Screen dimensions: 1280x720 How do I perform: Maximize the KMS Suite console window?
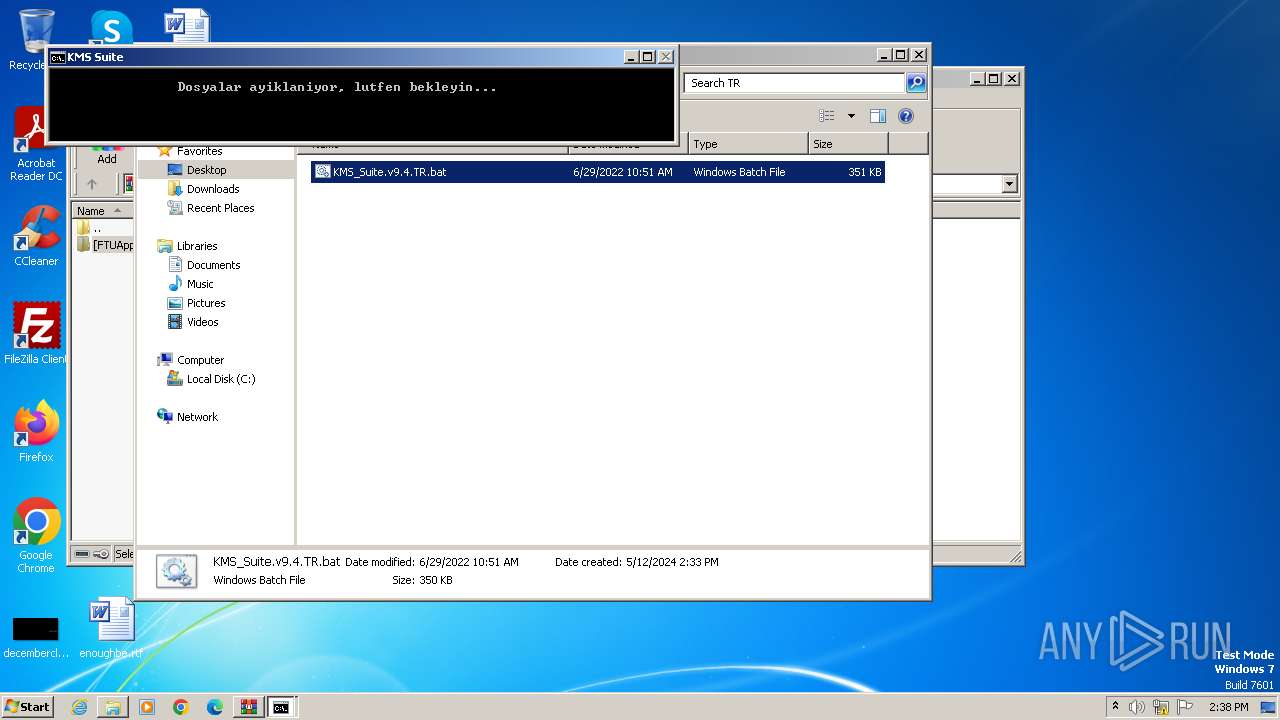pyautogui.click(x=648, y=57)
